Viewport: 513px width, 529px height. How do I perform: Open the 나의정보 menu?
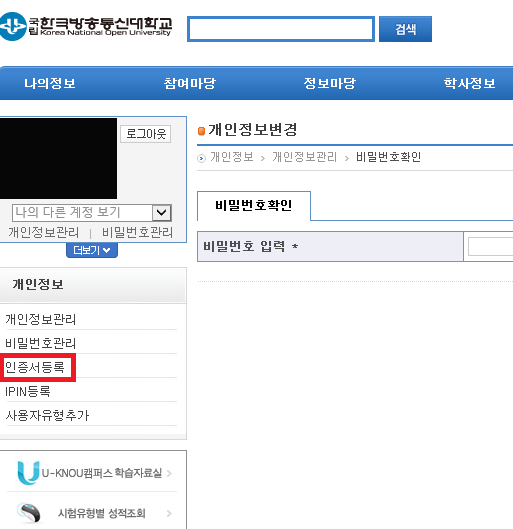[50, 83]
